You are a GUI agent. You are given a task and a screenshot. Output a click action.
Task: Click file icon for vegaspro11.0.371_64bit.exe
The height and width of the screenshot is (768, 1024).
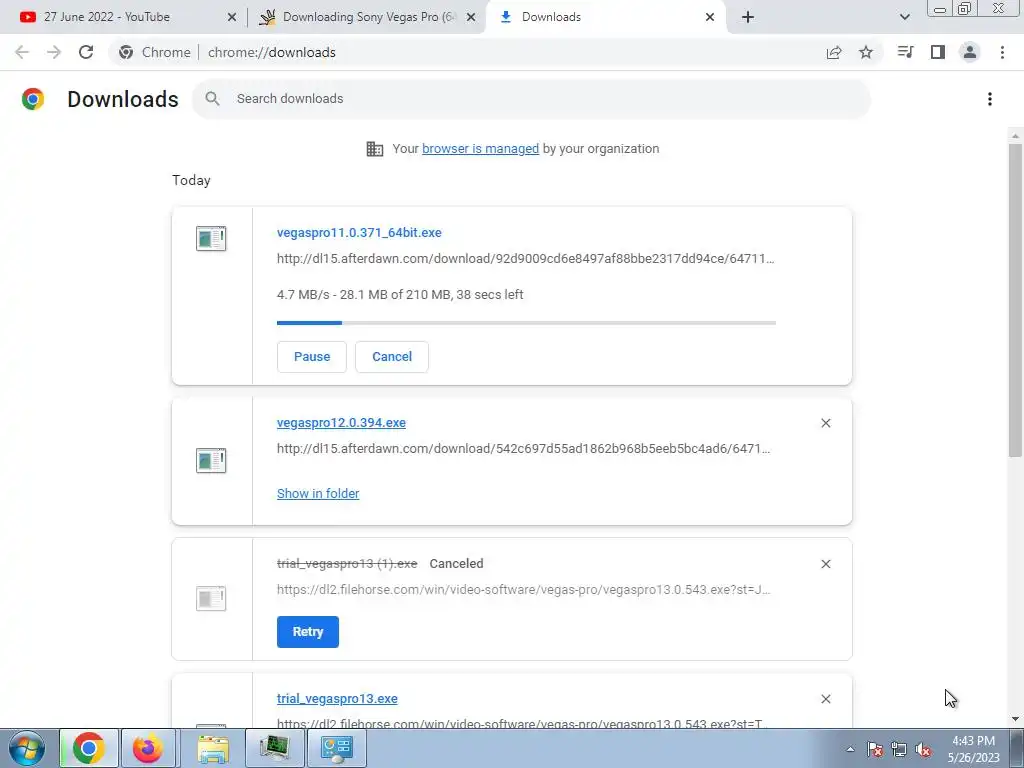tap(211, 238)
